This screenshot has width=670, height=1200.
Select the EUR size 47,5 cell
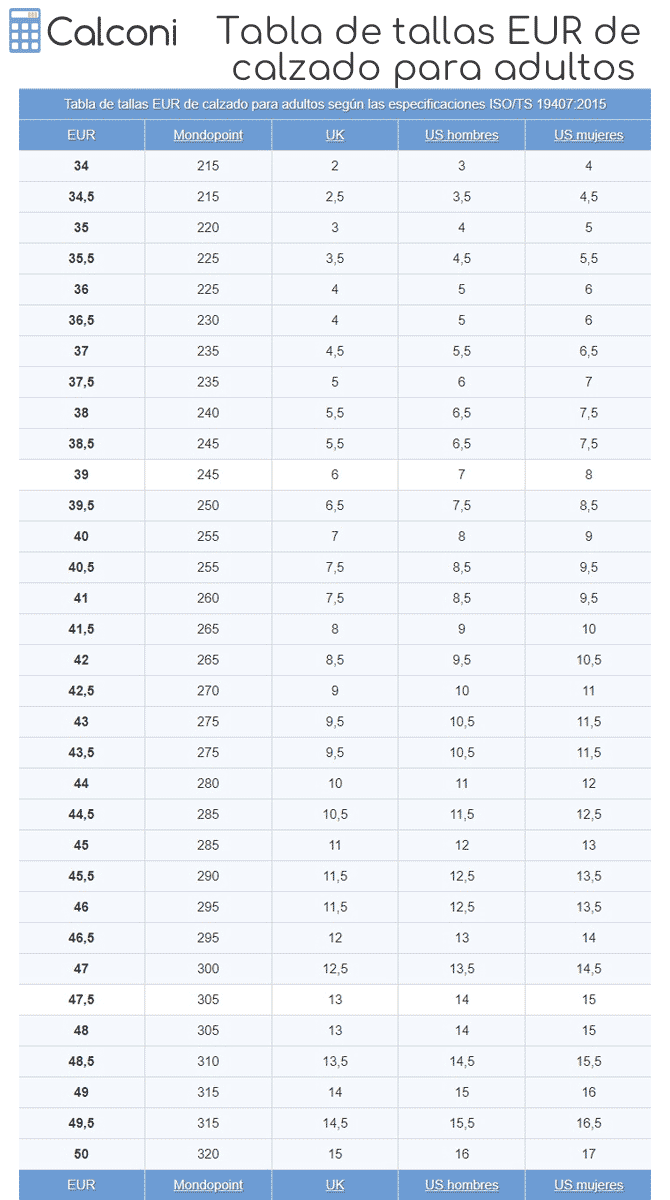[81, 999]
